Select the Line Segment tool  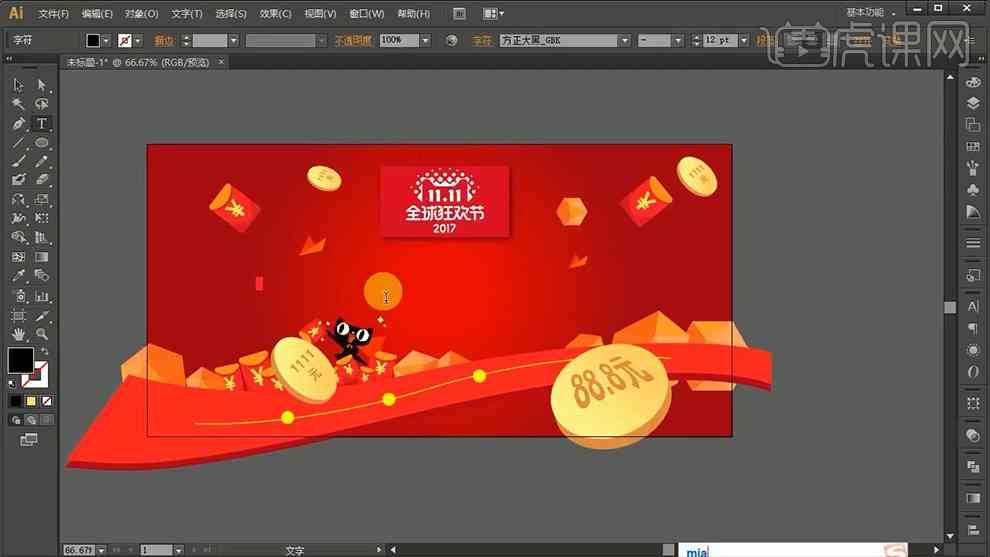[x=18, y=143]
